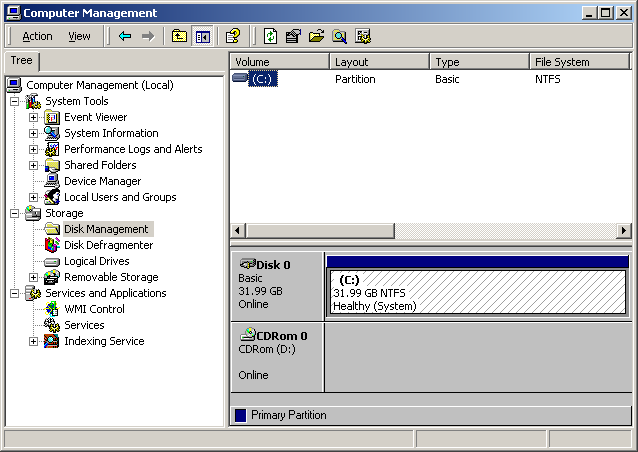Expand the Event Viewer tree node
Screen dimensions: 638x452
33,117
